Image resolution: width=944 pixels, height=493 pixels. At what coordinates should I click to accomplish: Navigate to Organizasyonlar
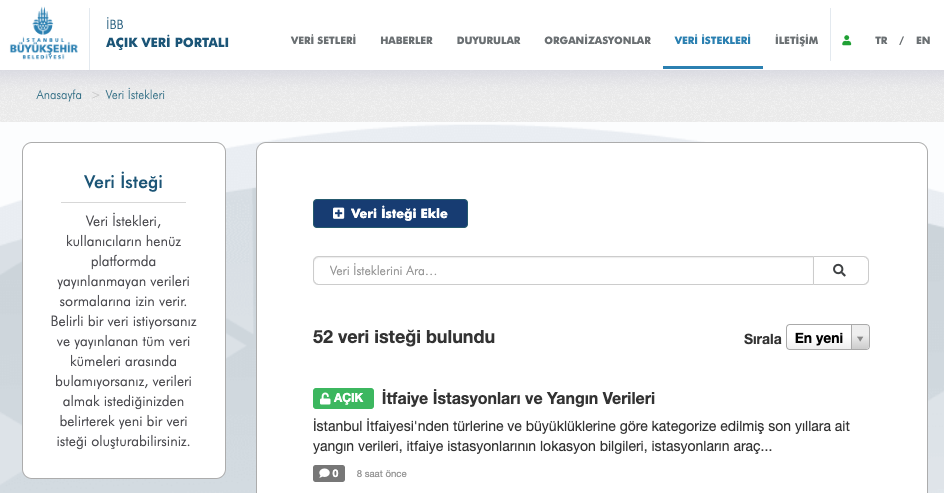(x=598, y=40)
